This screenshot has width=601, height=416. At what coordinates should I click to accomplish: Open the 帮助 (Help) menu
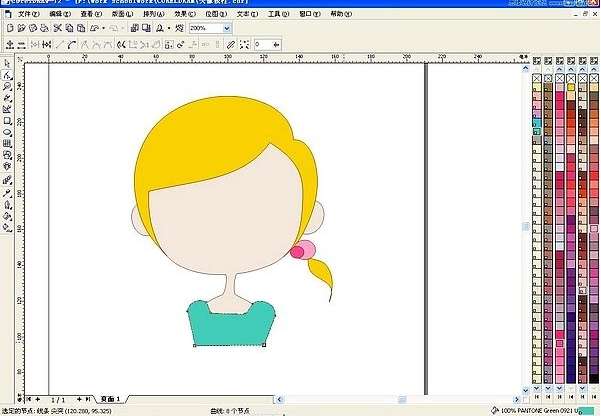(341, 15)
